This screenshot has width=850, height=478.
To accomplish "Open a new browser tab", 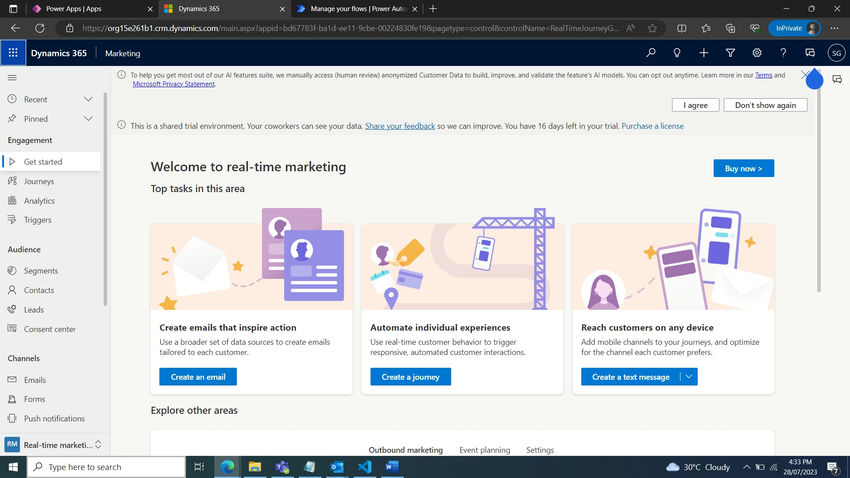I will [433, 9].
